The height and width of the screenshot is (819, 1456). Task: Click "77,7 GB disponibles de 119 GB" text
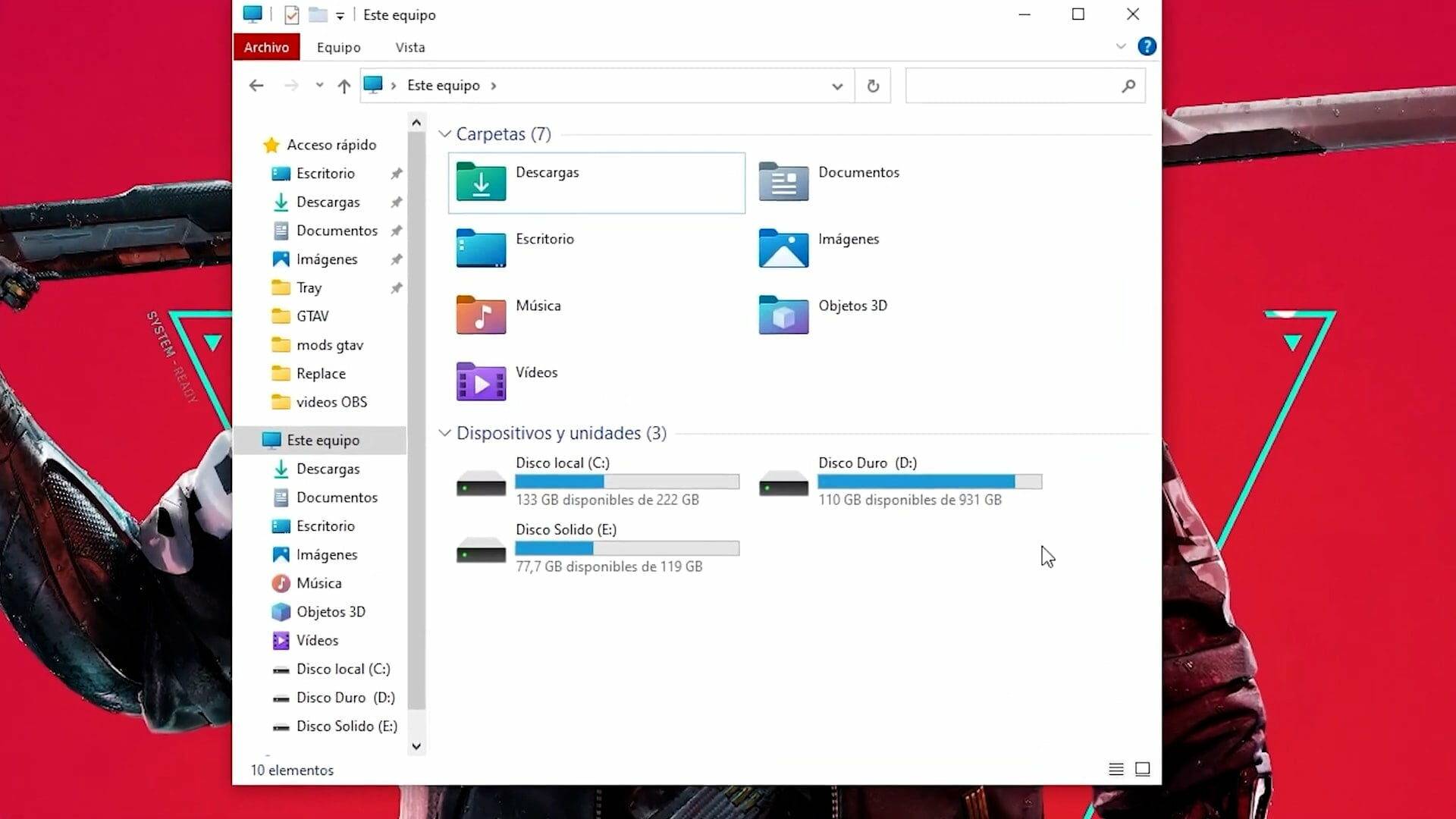tap(609, 566)
